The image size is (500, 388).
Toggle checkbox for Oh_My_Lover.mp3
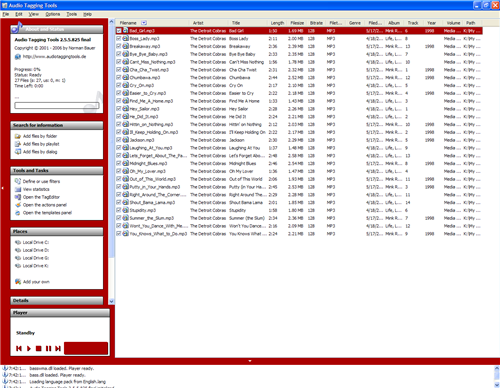coord(119,171)
